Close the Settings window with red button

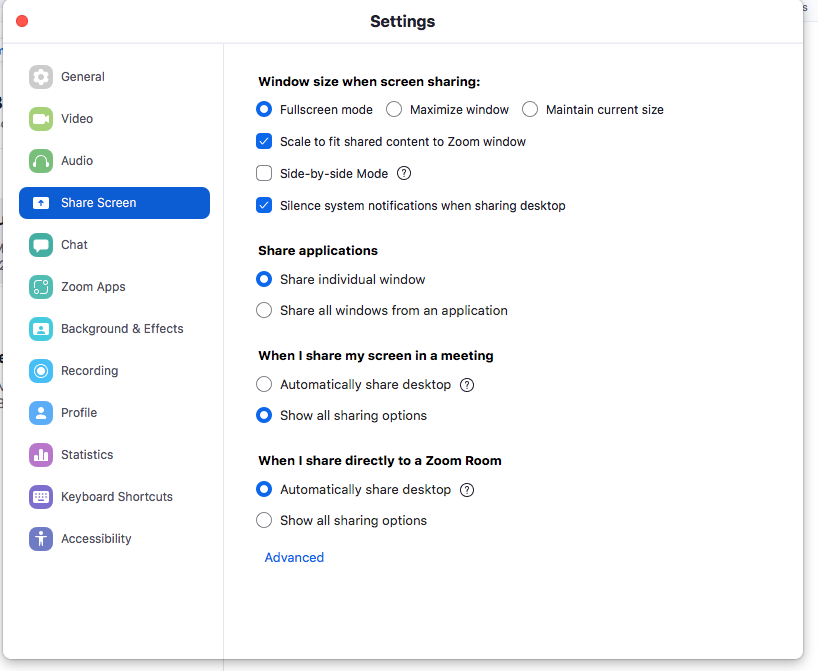22,21
